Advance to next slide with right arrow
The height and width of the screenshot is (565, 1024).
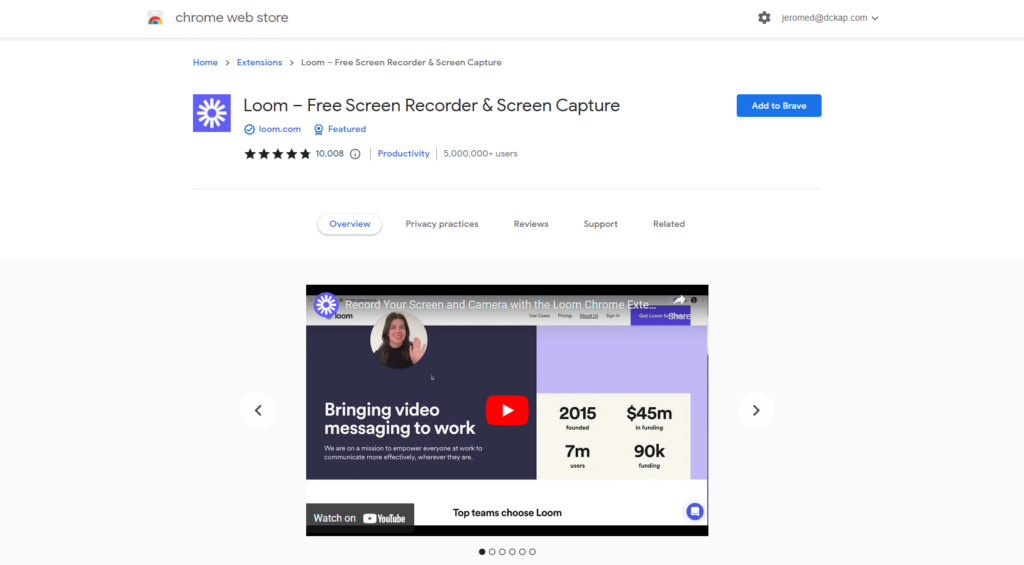click(x=756, y=410)
